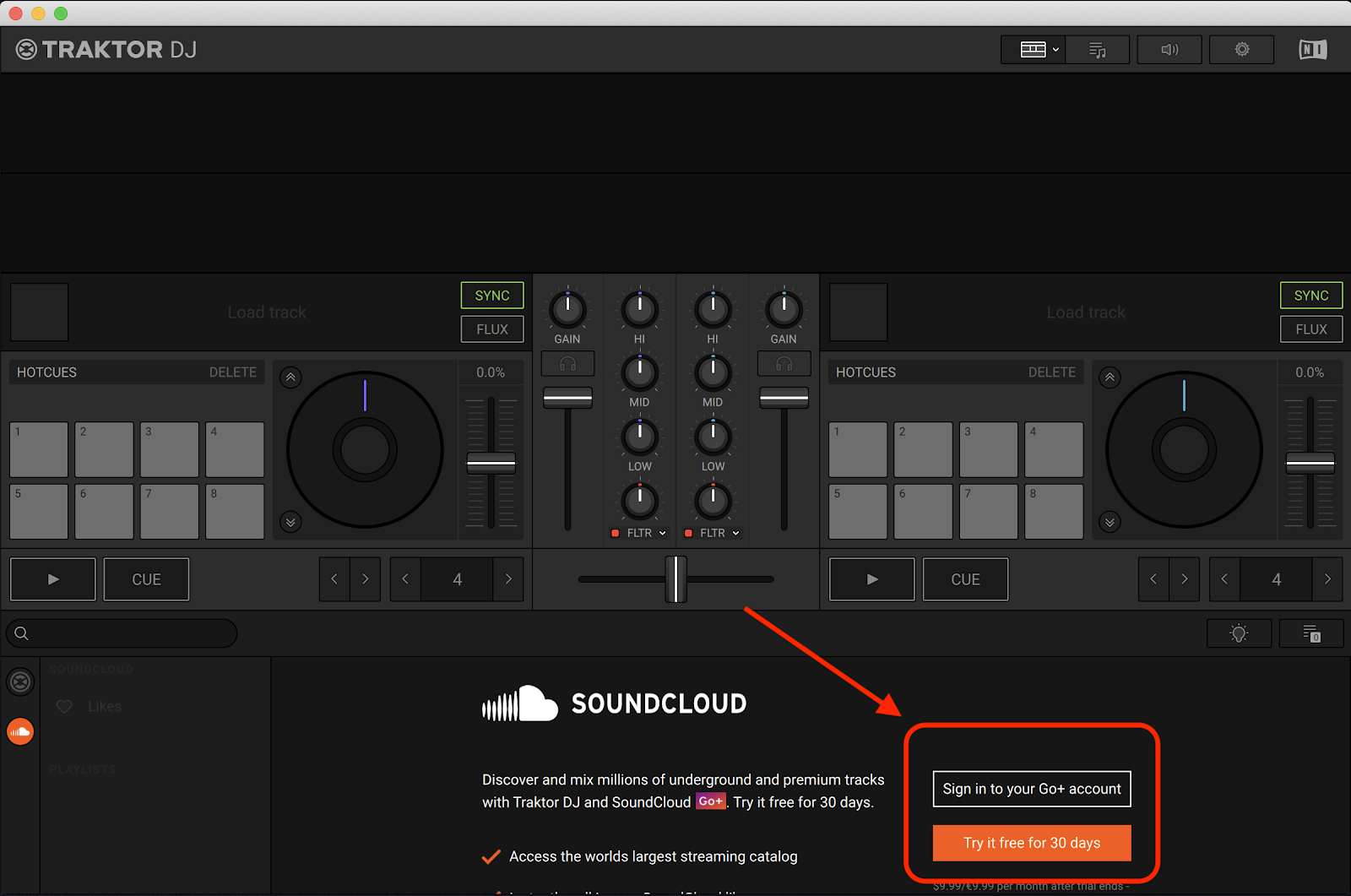Play the right deck

872,579
